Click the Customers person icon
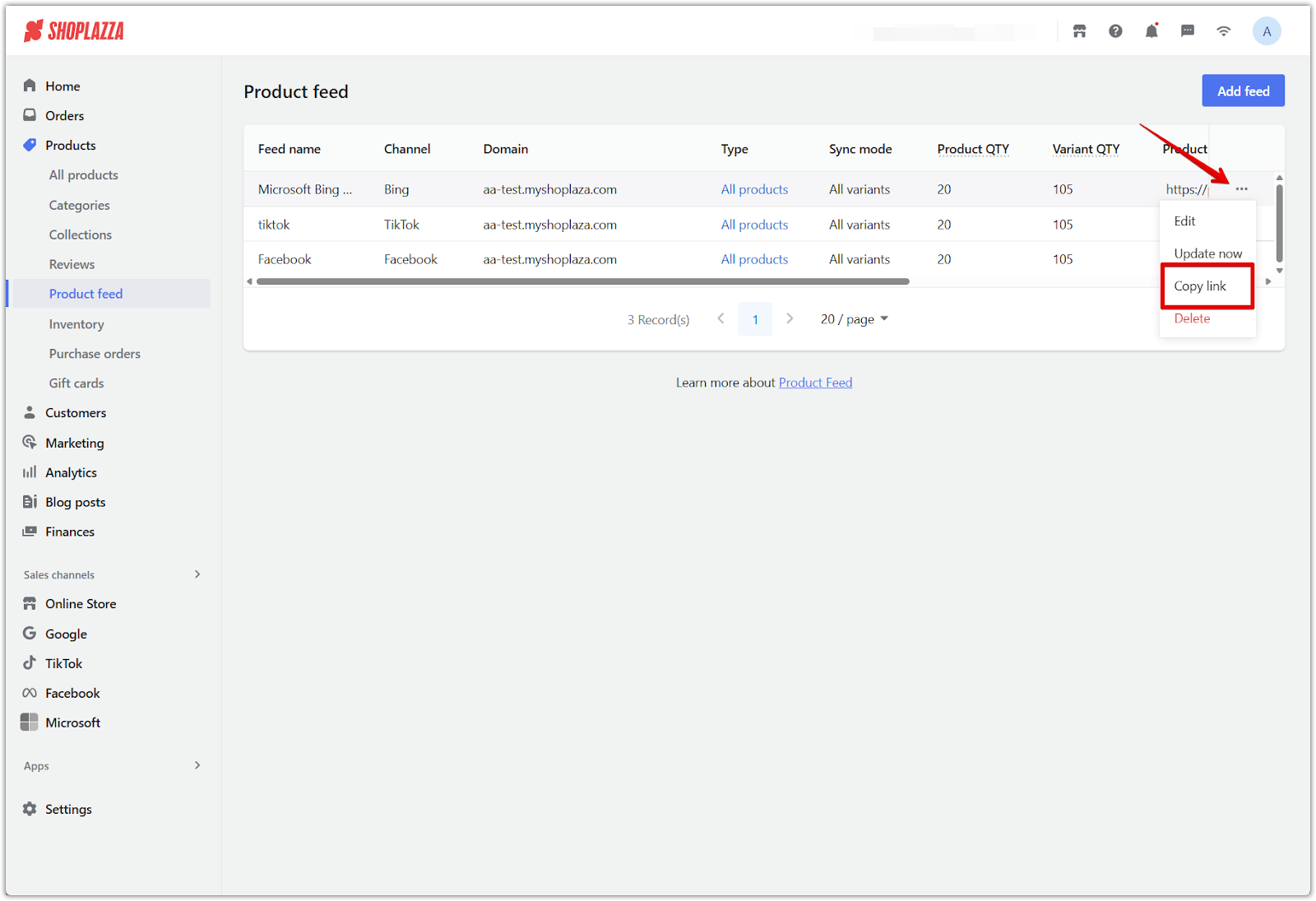 point(30,412)
